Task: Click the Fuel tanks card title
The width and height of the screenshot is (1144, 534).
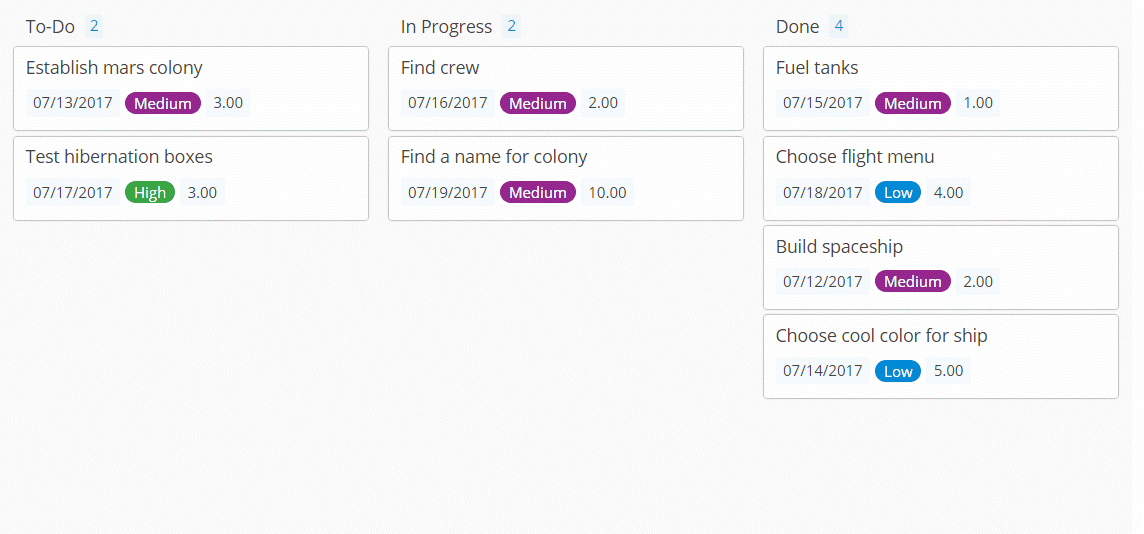Action: point(817,68)
